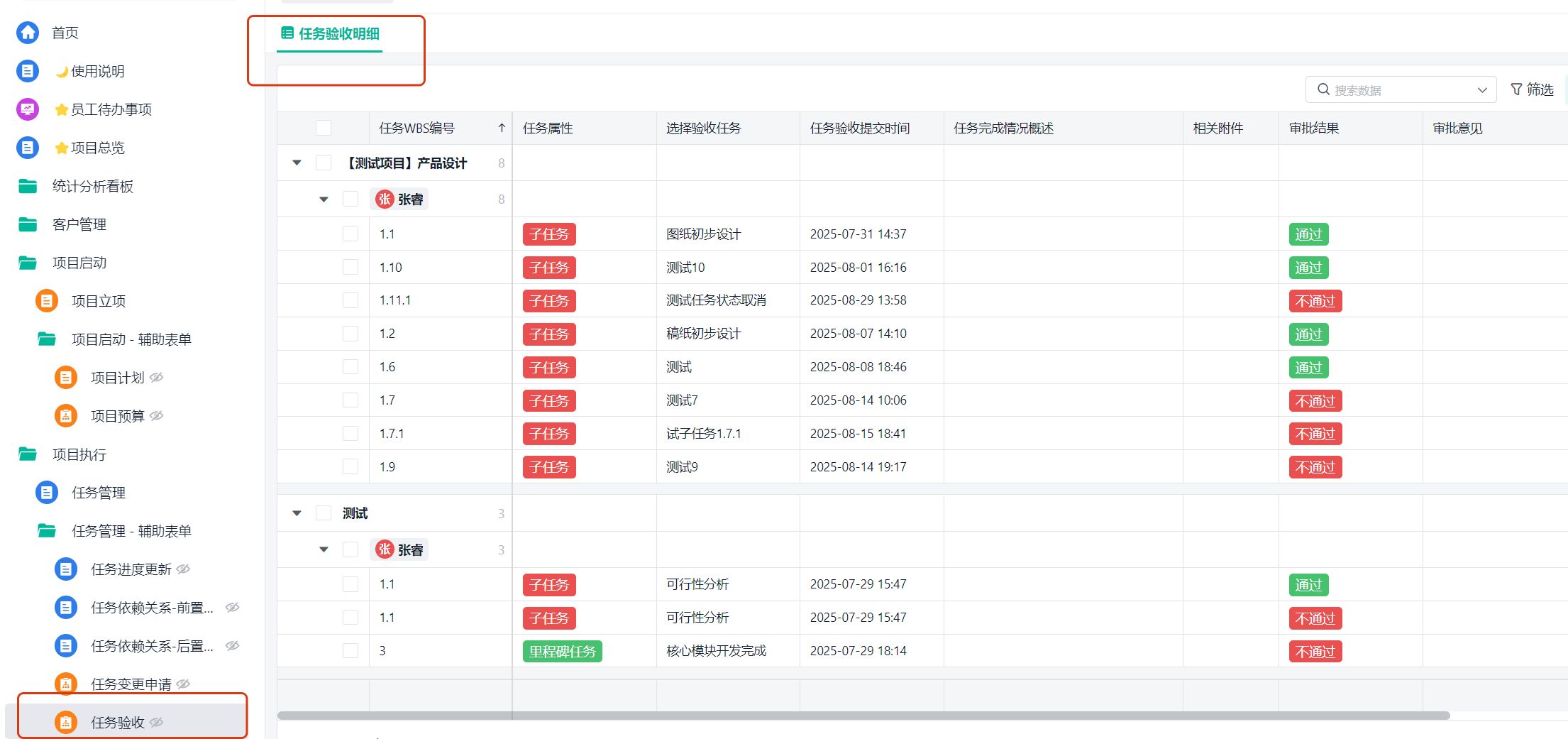Tick checkbox for row 1.7.1

[x=350, y=434]
